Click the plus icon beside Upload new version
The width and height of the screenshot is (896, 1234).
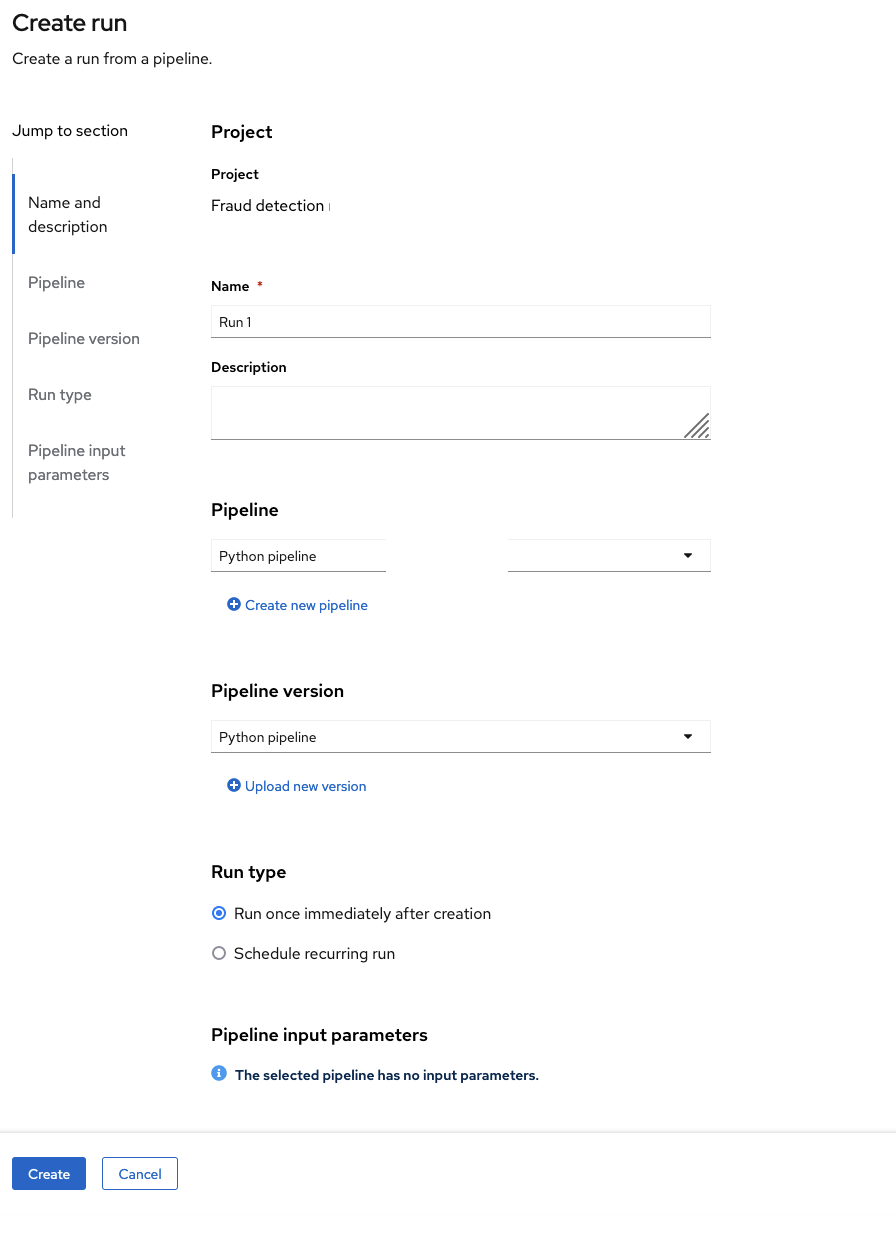point(234,786)
